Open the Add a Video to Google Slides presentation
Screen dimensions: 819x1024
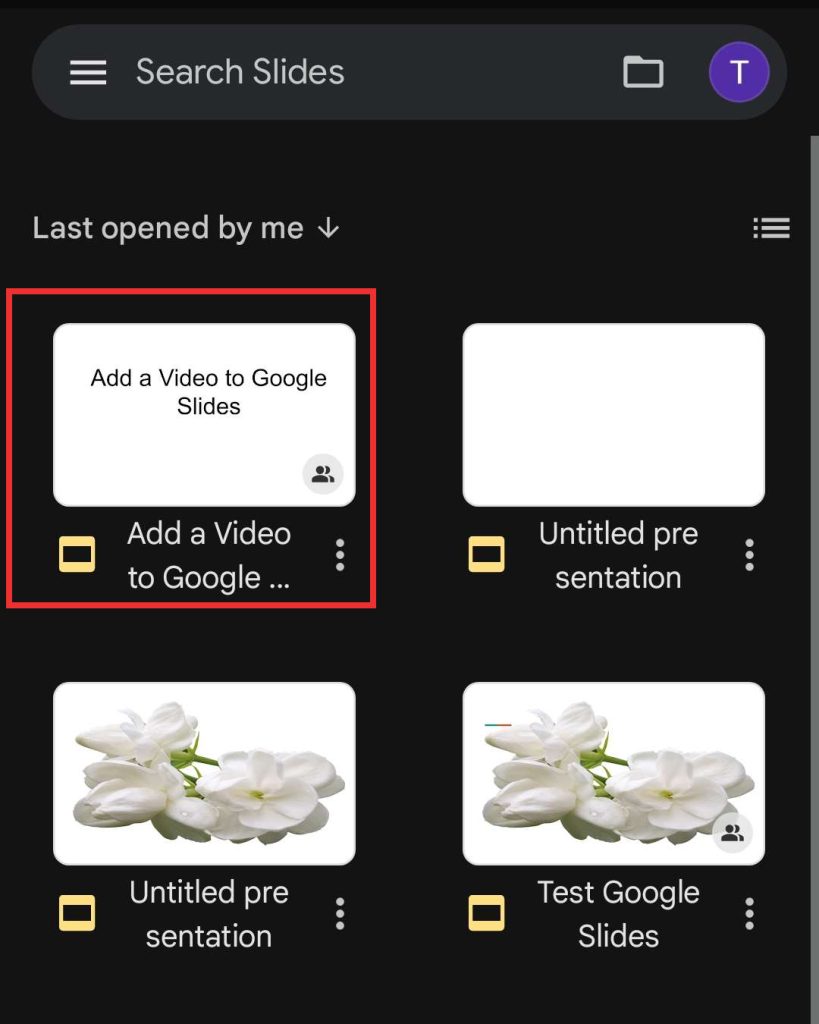pos(204,413)
